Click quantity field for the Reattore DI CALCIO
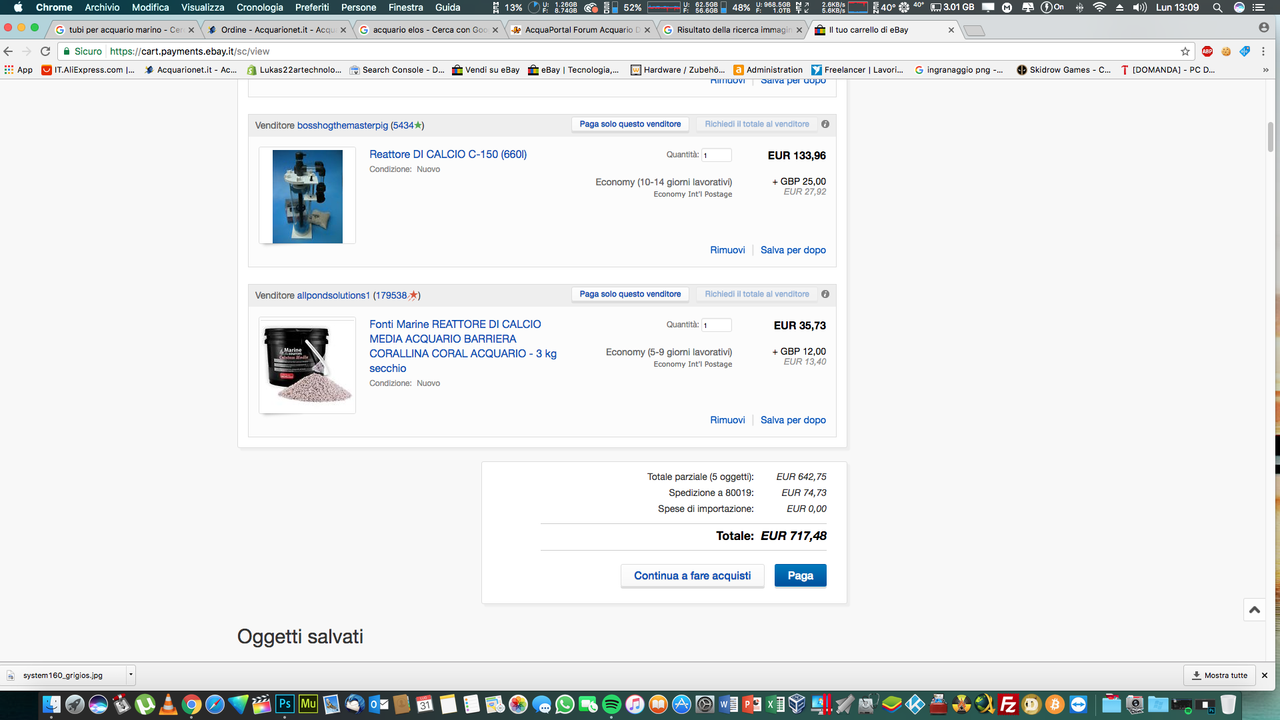This screenshot has height=720, width=1280. coord(716,155)
